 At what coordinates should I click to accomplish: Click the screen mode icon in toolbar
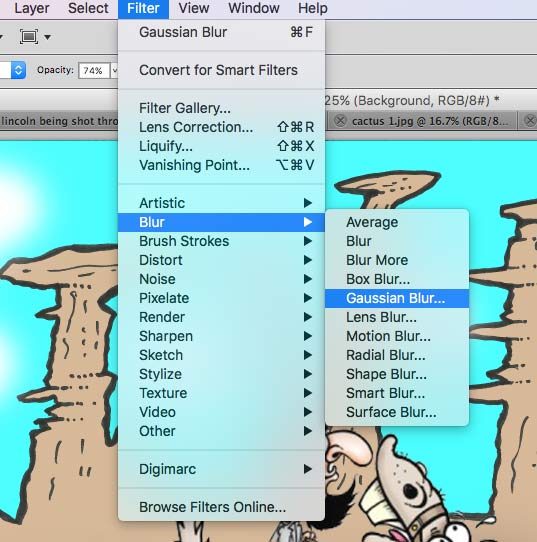click(29, 36)
